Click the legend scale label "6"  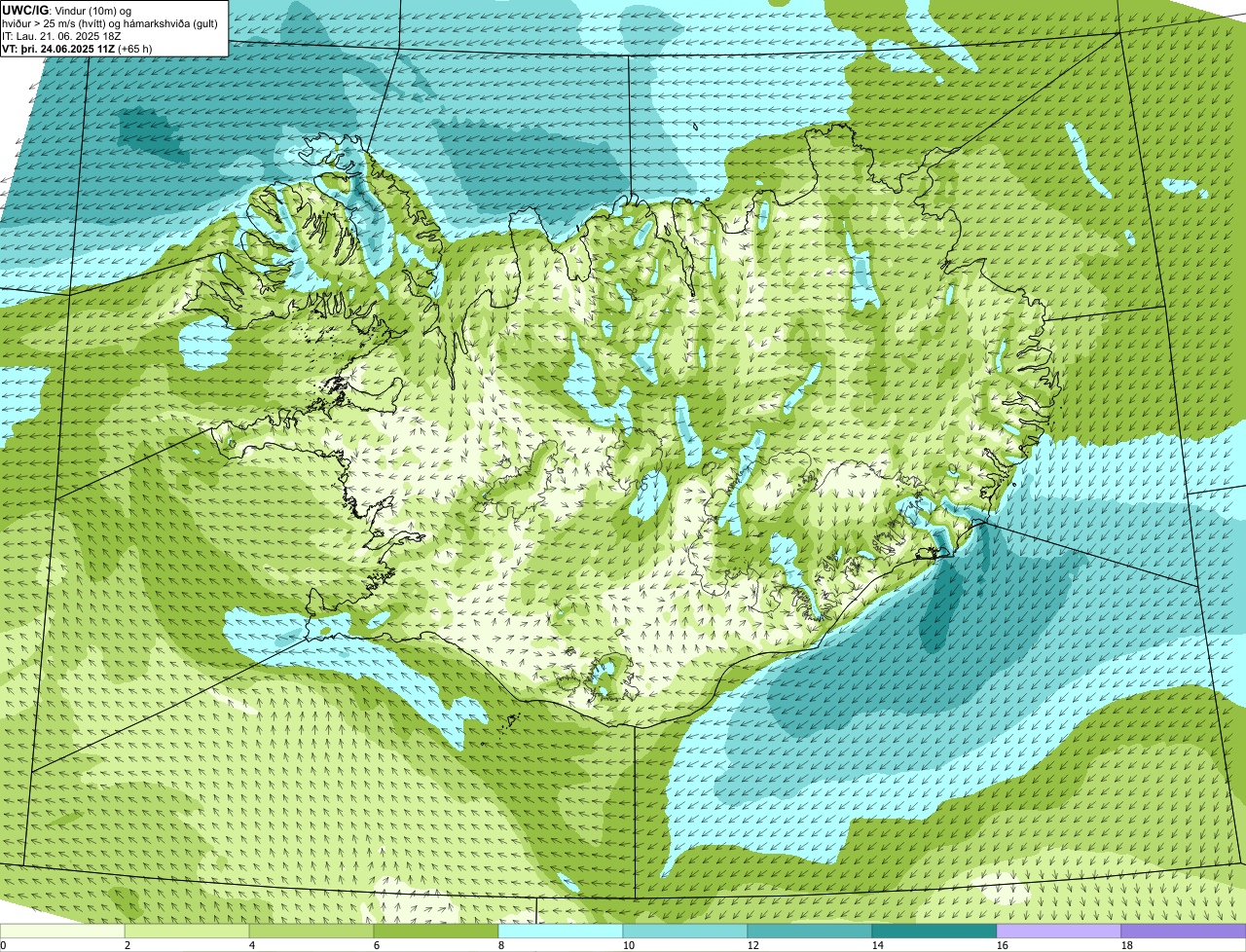click(377, 945)
